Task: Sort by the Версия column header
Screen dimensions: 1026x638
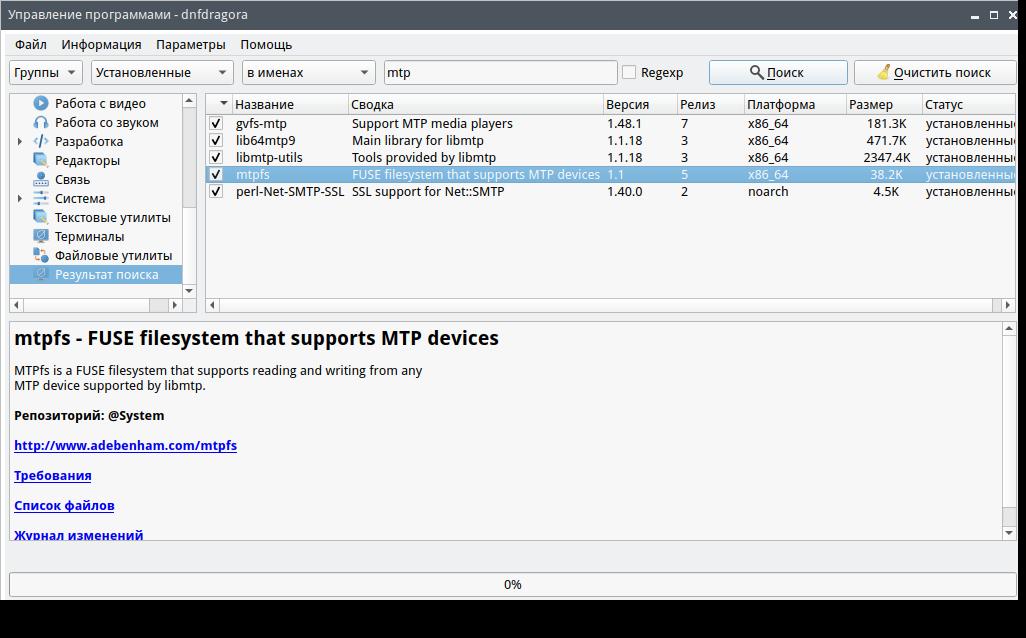Action: (x=639, y=104)
